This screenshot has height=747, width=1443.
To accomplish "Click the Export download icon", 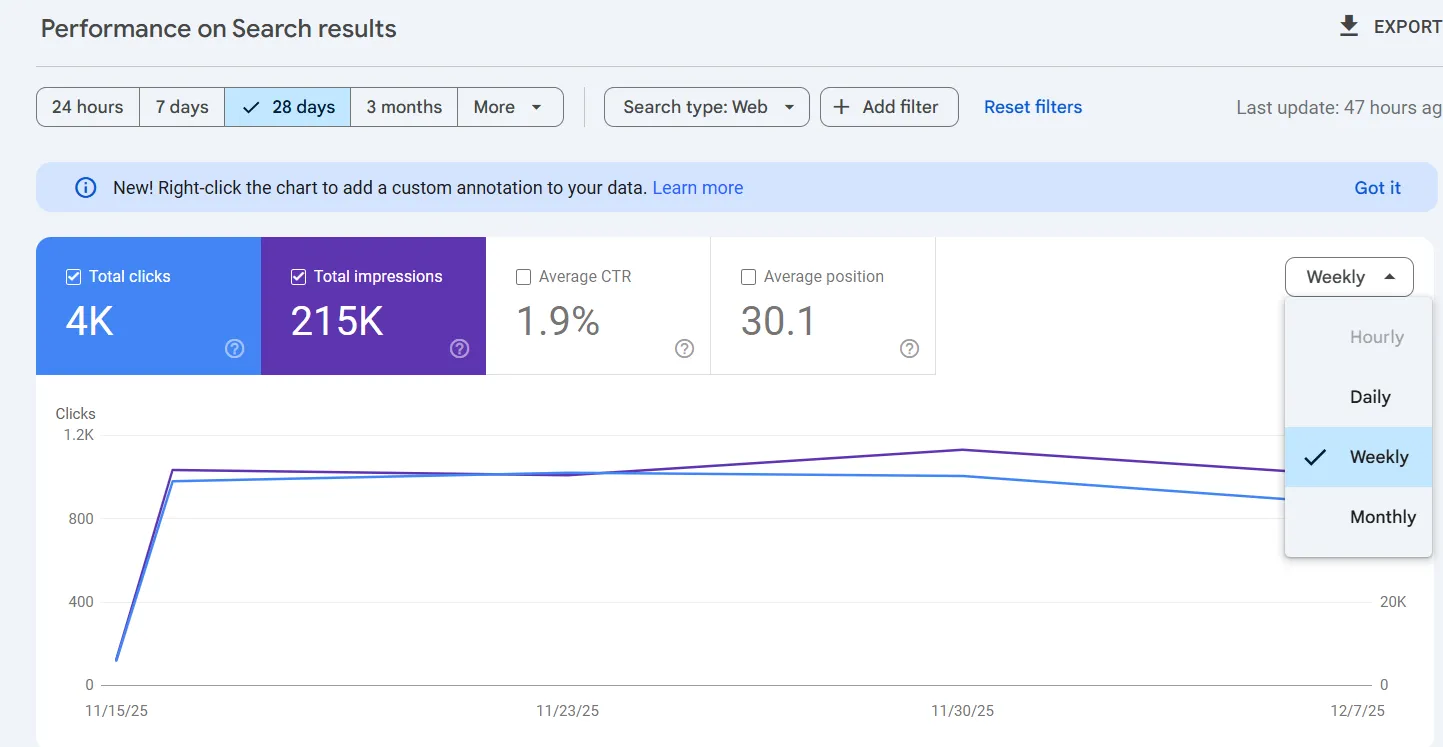I will click(x=1349, y=25).
